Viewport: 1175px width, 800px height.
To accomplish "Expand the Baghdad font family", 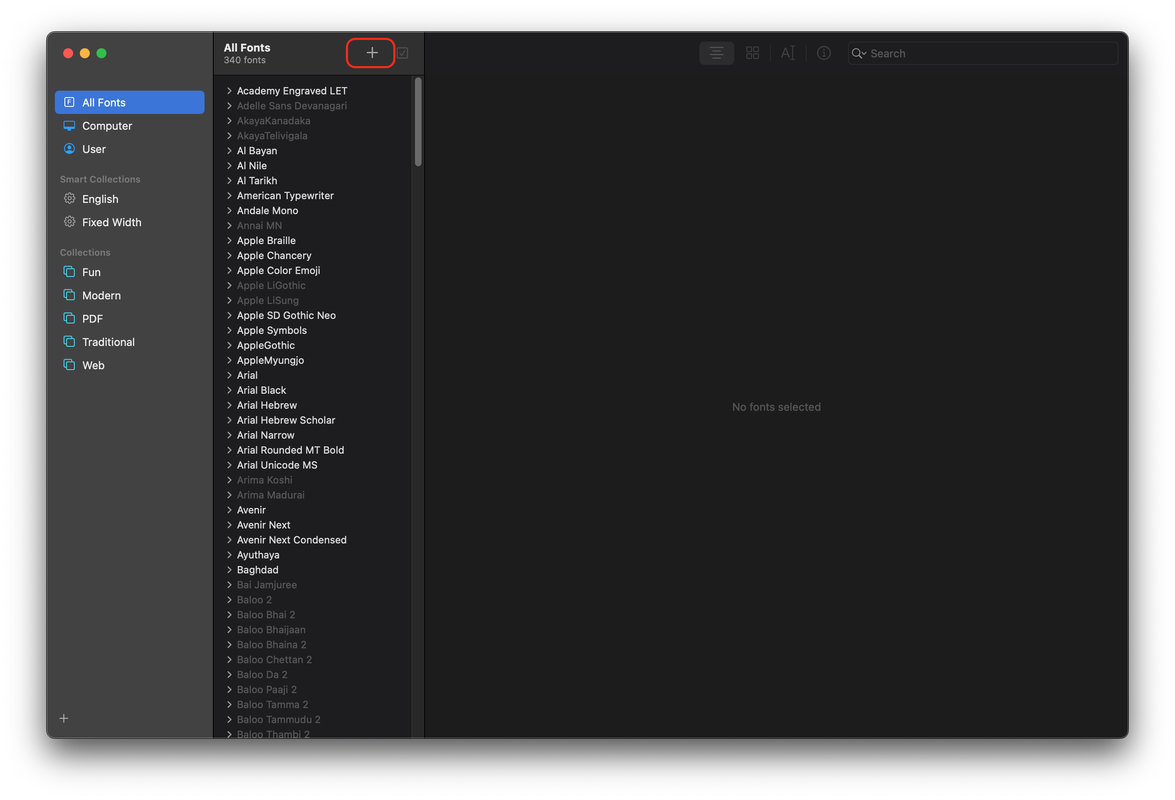I will (229, 570).
